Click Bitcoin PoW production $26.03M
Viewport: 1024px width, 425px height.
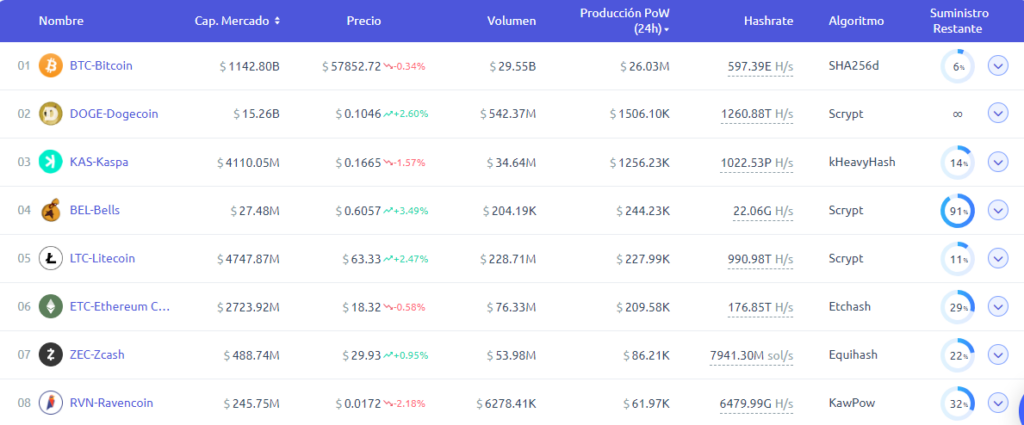pos(643,66)
